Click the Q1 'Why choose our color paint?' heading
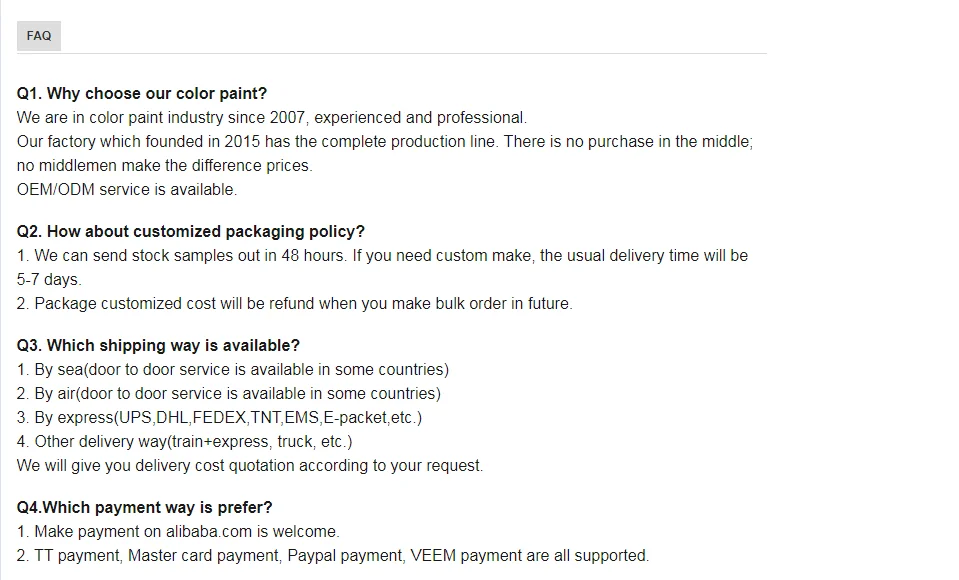Image resolution: width=959 pixels, height=580 pixels. pos(142,94)
